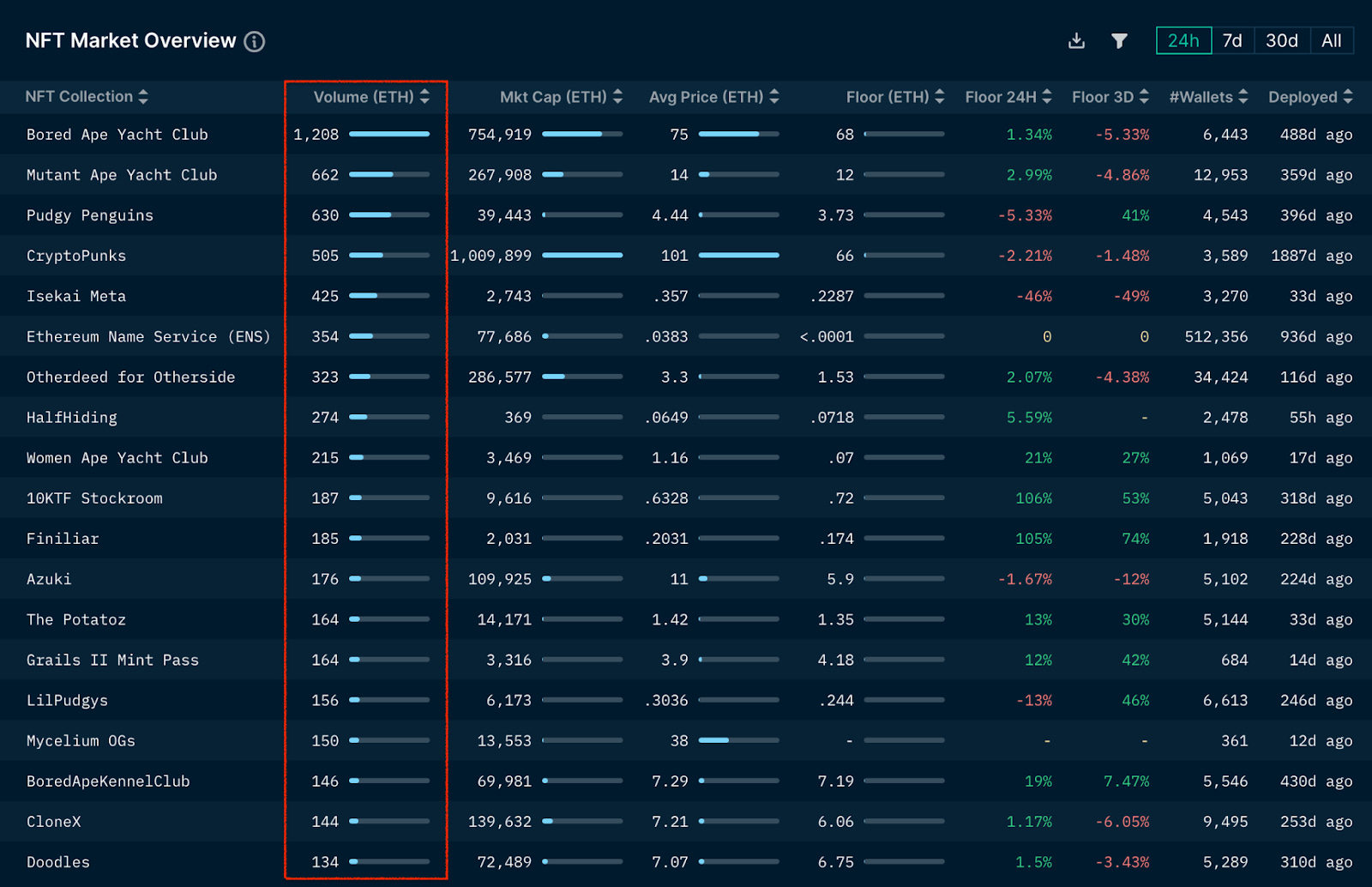This screenshot has height=887, width=1372.
Task: Sort by Floor 3D column
Action: click(x=1110, y=97)
